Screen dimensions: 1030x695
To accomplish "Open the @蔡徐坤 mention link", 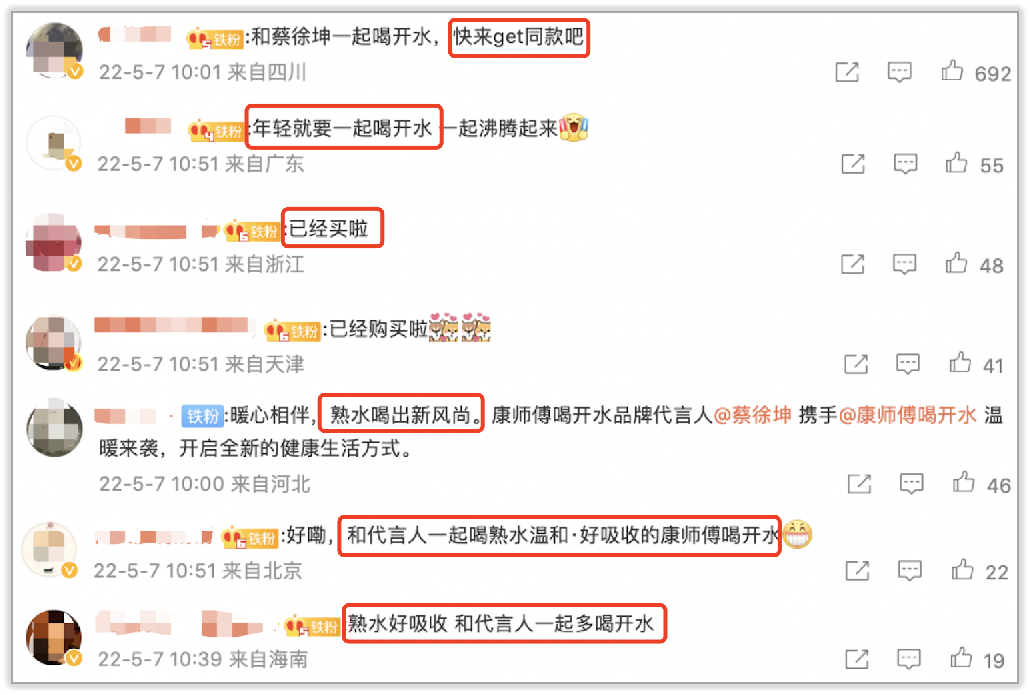I will 752,415.
